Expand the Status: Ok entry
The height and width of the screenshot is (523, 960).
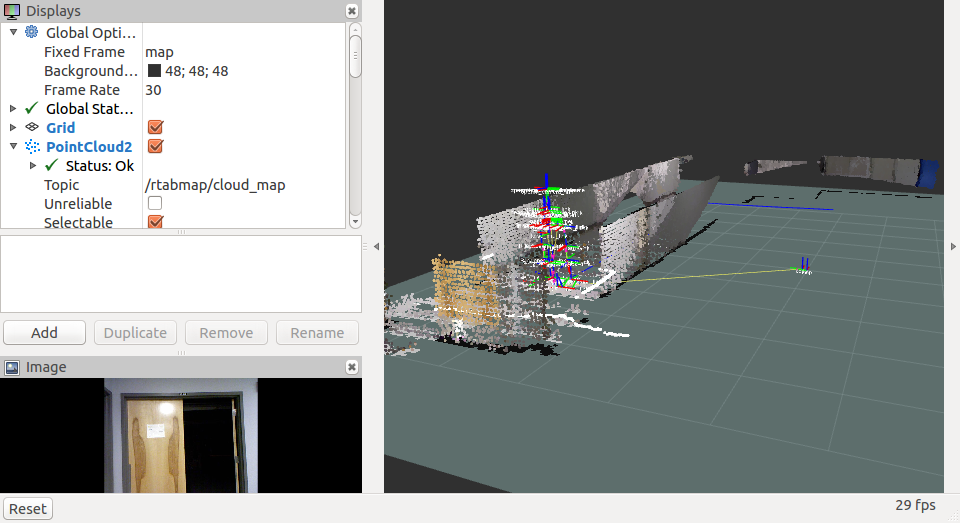coord(33,166)
